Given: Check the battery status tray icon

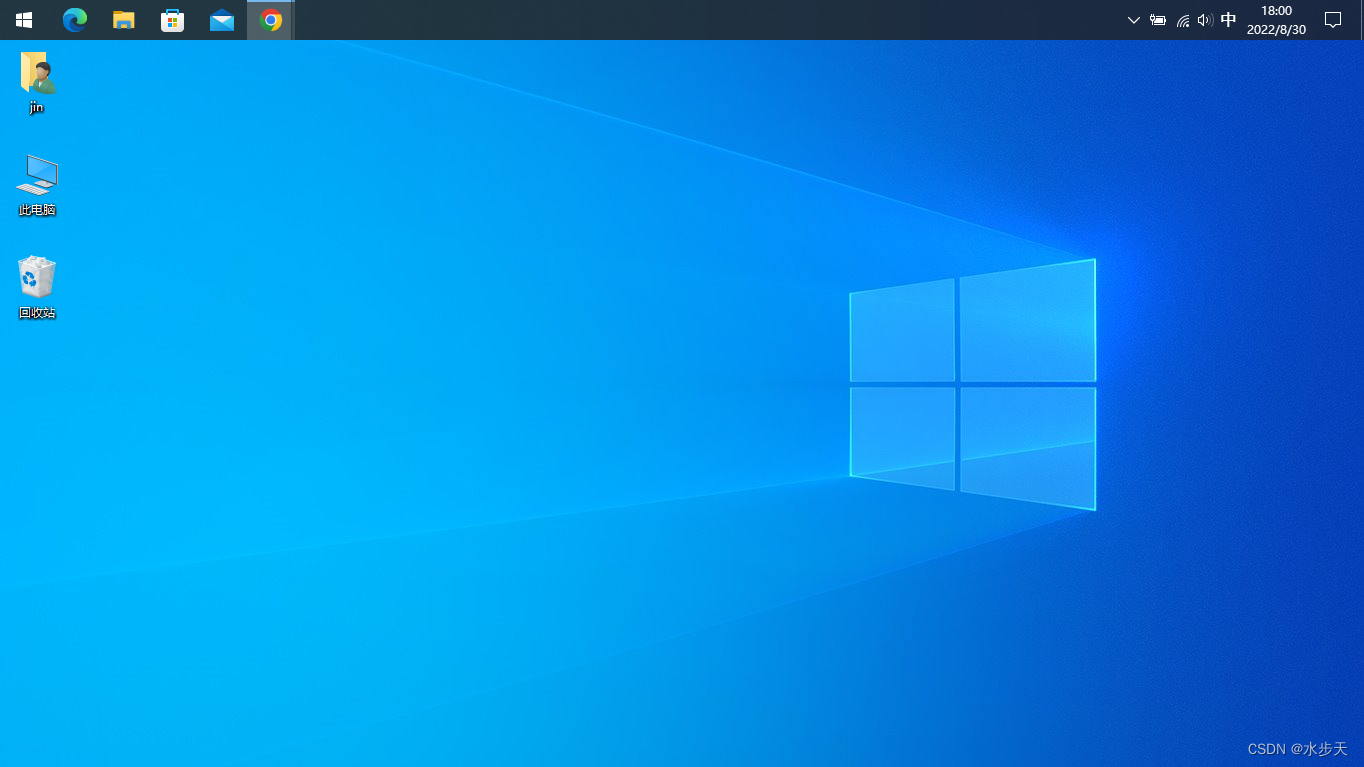Looking at the screenshot, I should point(1158,20).
